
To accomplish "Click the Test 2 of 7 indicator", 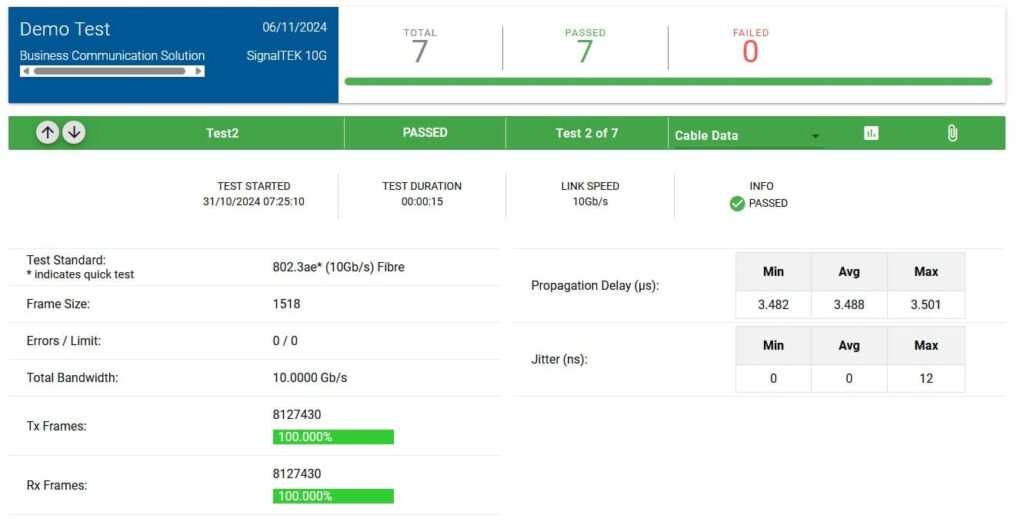I will click(x=587, y=133).
